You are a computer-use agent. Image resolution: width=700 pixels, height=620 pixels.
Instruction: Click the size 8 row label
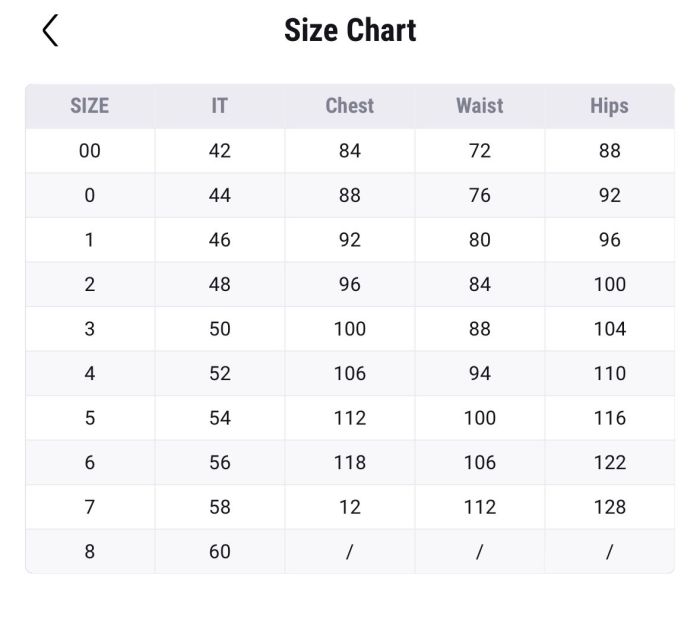click(x=90, y=551)
